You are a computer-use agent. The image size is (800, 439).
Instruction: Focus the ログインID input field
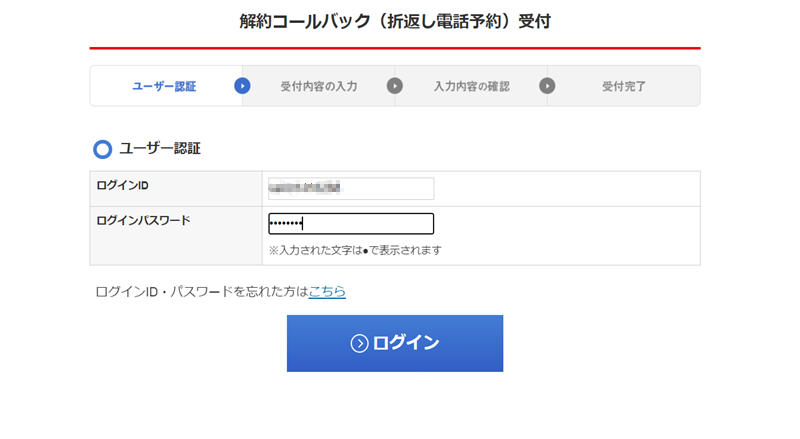tap(351, 188)
